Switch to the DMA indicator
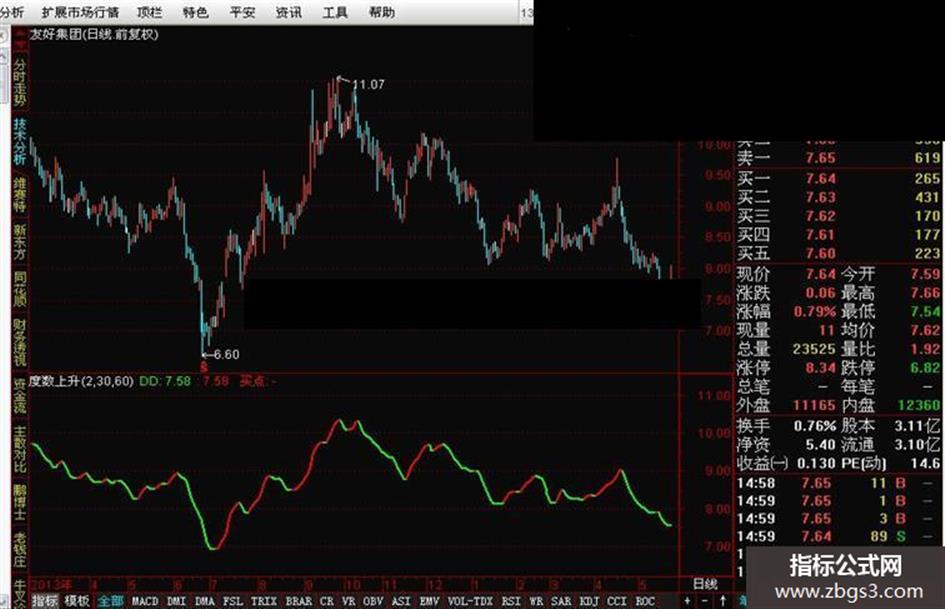Viewport: 945px width, 609px height. 204,601
